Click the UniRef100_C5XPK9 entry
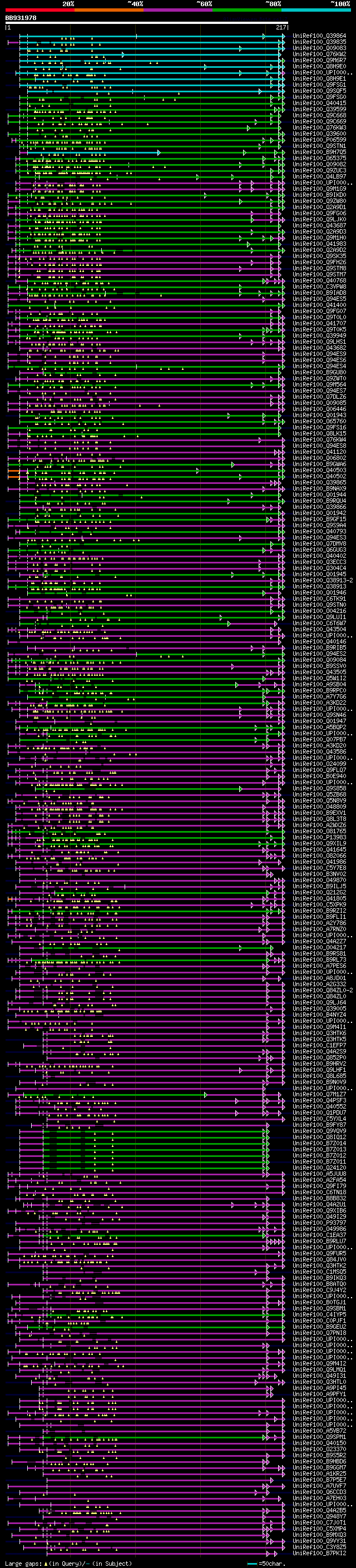 [x=319, y=904]
